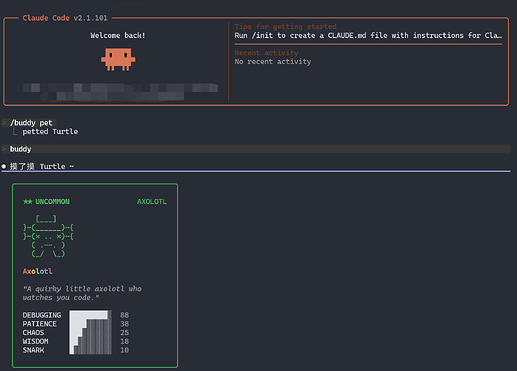Click the 'Recent activity' heading
The height and width of the screenshot is (371, 517).
coord(266,53)
